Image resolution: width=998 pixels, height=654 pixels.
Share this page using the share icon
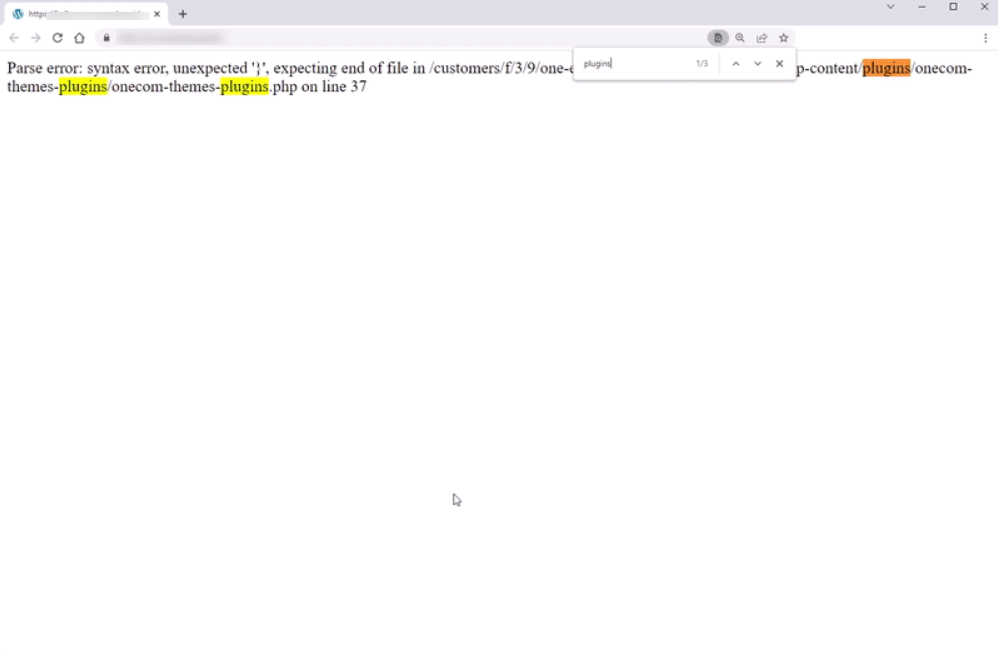point(762,38)
